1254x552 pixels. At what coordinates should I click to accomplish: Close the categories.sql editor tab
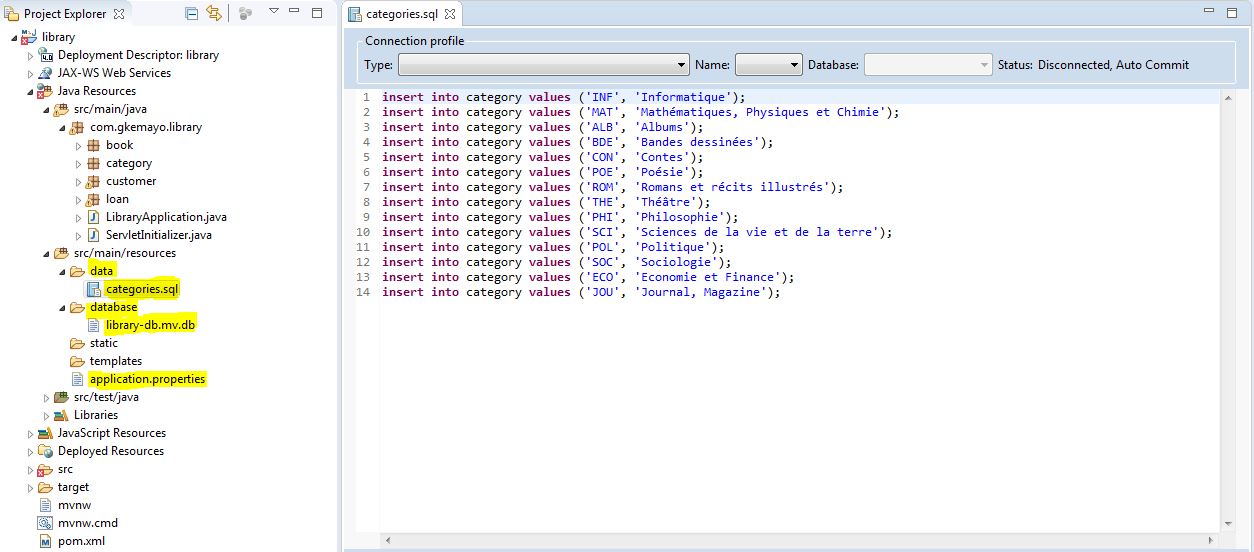tap(450, 15)
